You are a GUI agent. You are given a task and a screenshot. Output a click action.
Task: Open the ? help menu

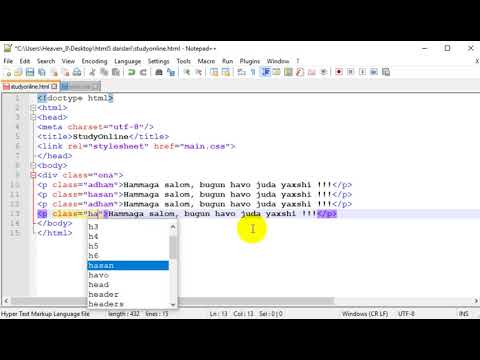(x=298, y=61)
